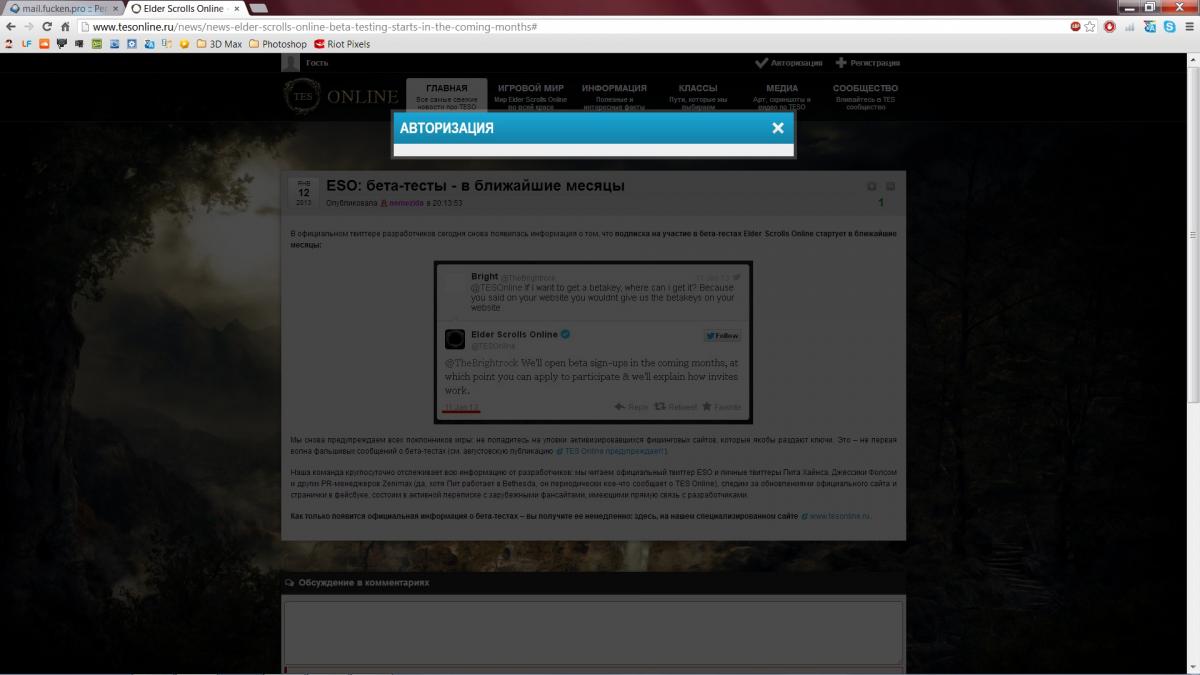Click Favorite under the tweet

722,407
